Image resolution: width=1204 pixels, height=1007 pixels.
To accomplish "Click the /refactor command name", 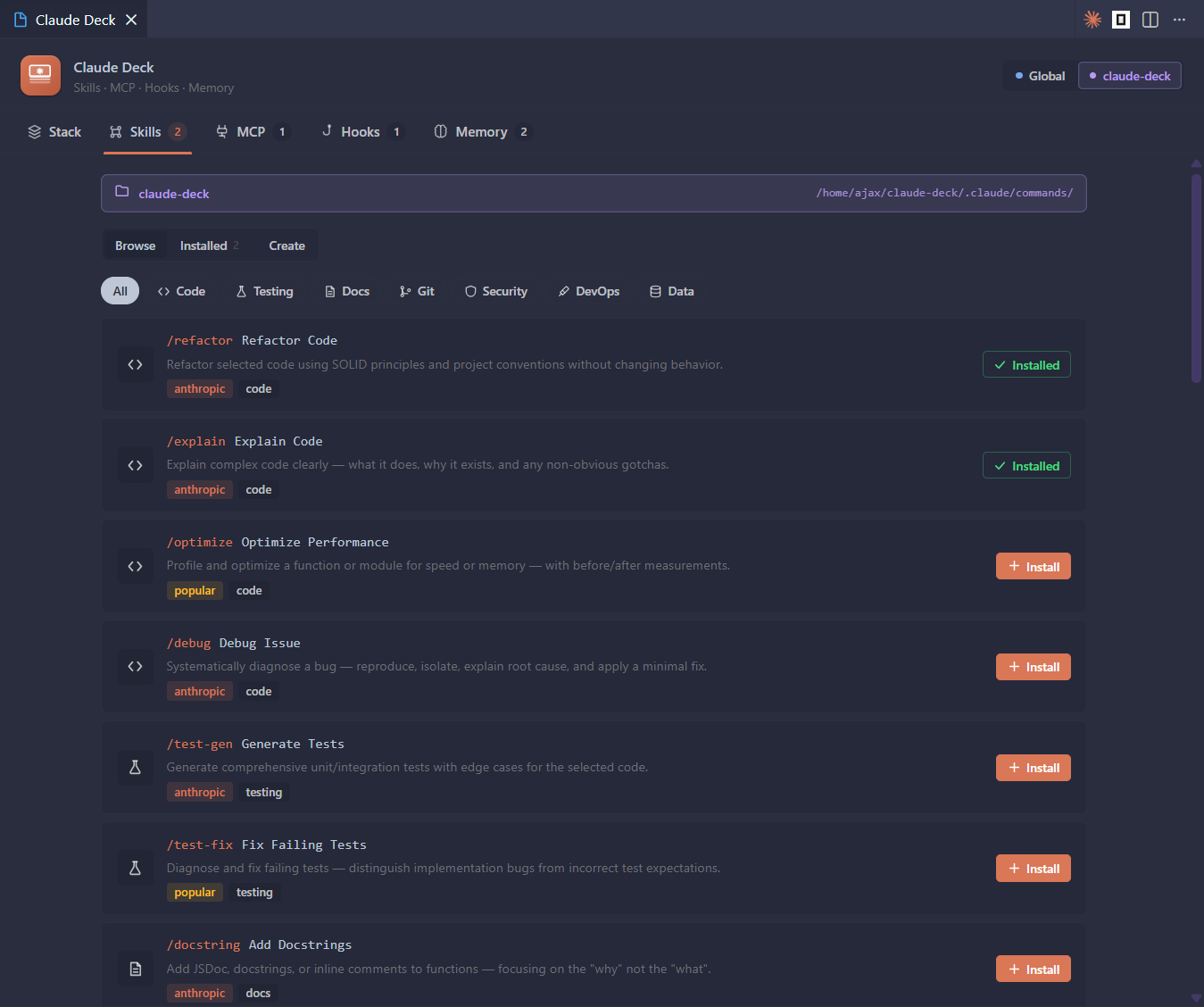I will [199, 340].
